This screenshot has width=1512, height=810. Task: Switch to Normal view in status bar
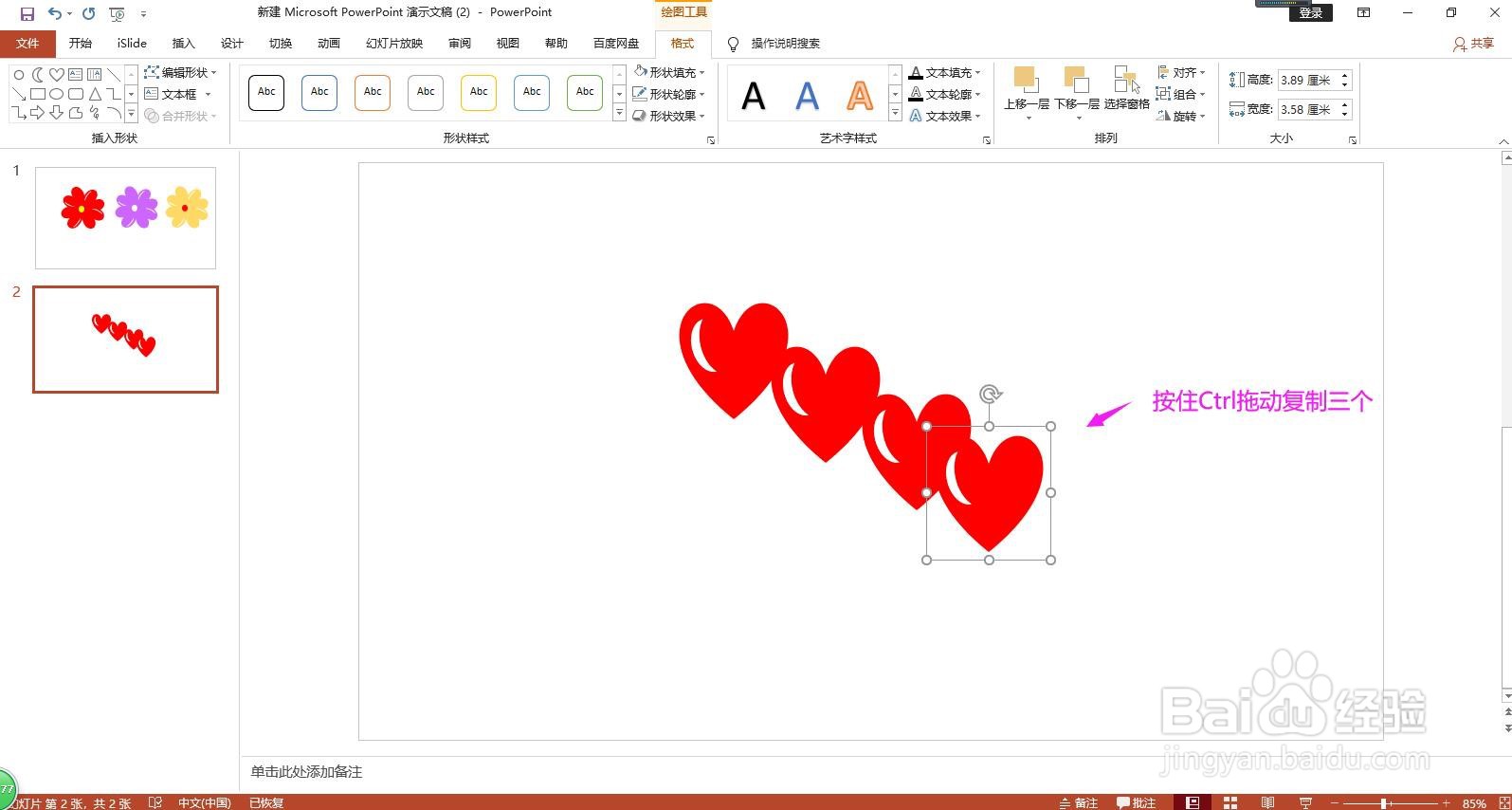tap(1193, 802)
